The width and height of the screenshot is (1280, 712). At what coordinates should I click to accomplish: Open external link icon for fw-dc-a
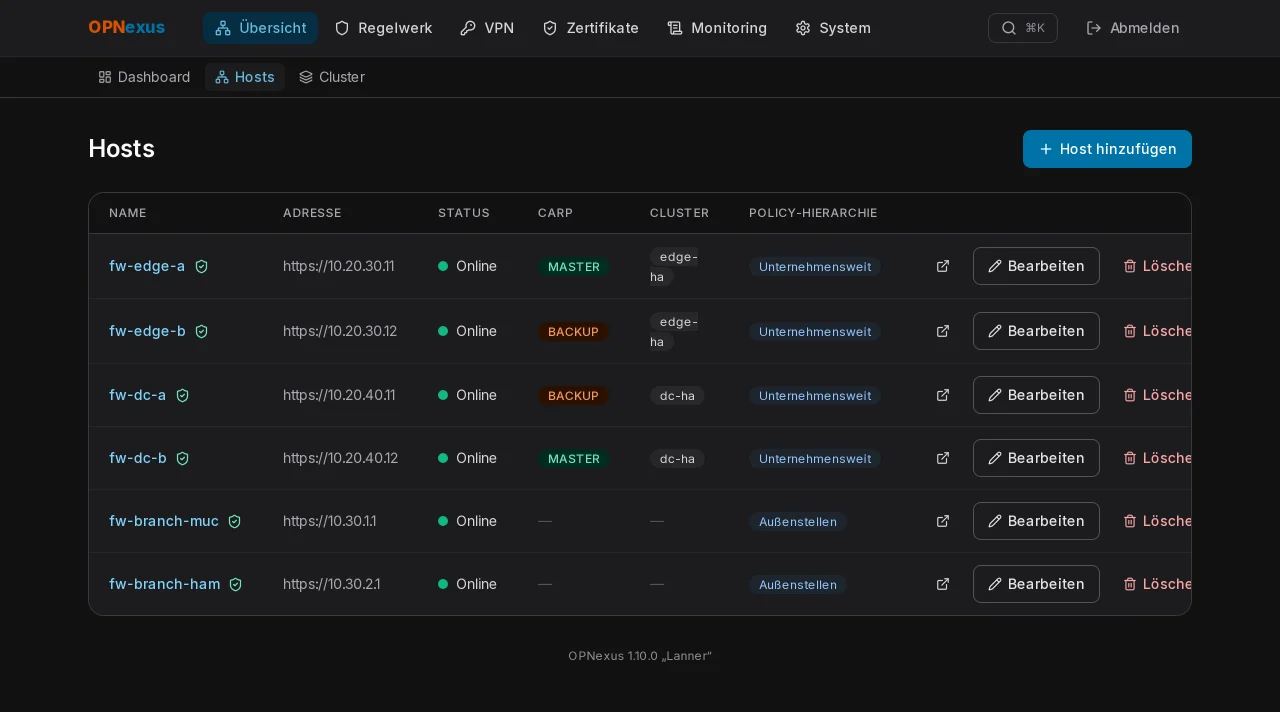[943, 395]
